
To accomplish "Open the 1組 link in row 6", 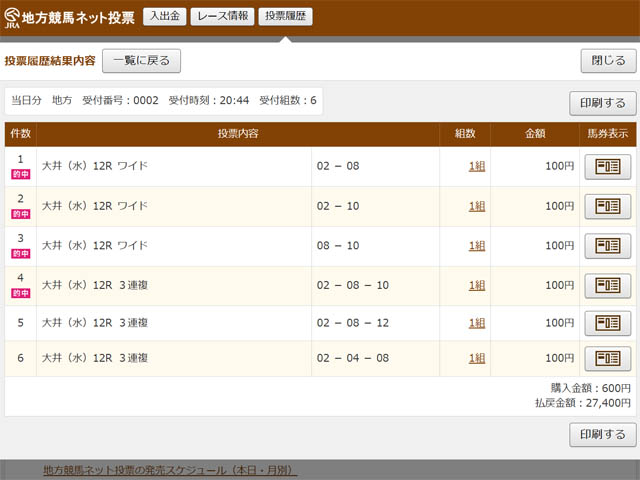I will 477,358.
